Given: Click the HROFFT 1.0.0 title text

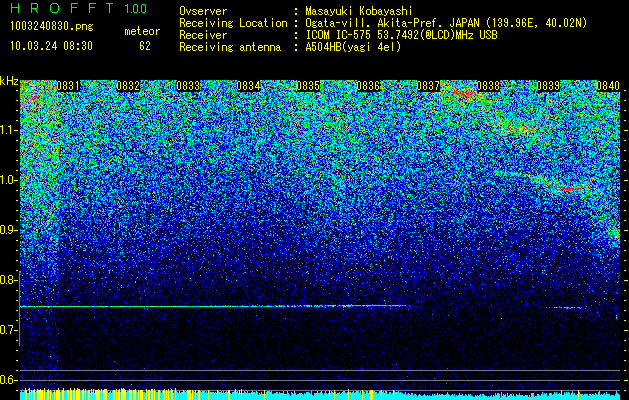Looking at the screenshot, I should 78,8.
